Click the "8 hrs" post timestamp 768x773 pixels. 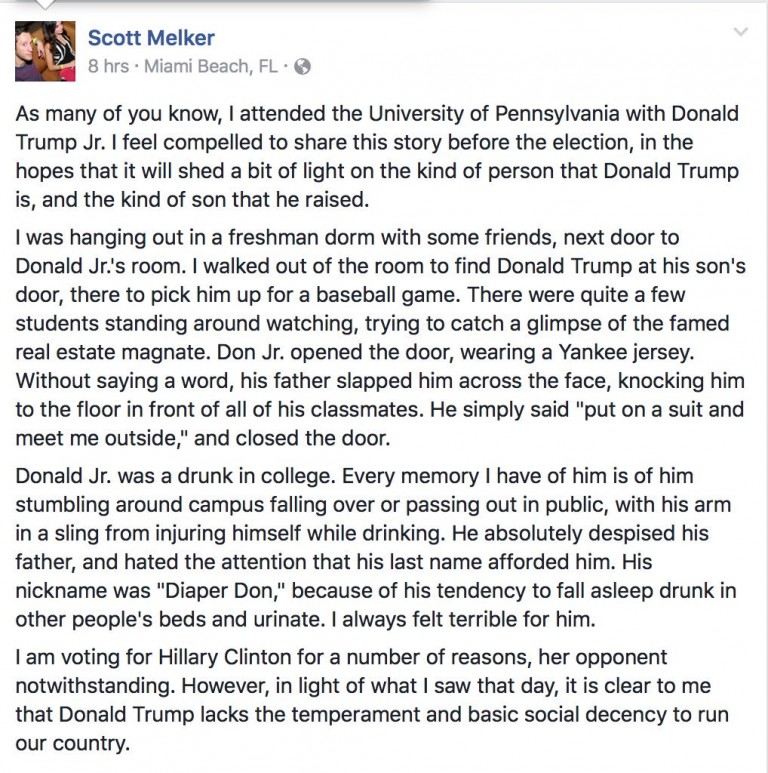point(110,67)
